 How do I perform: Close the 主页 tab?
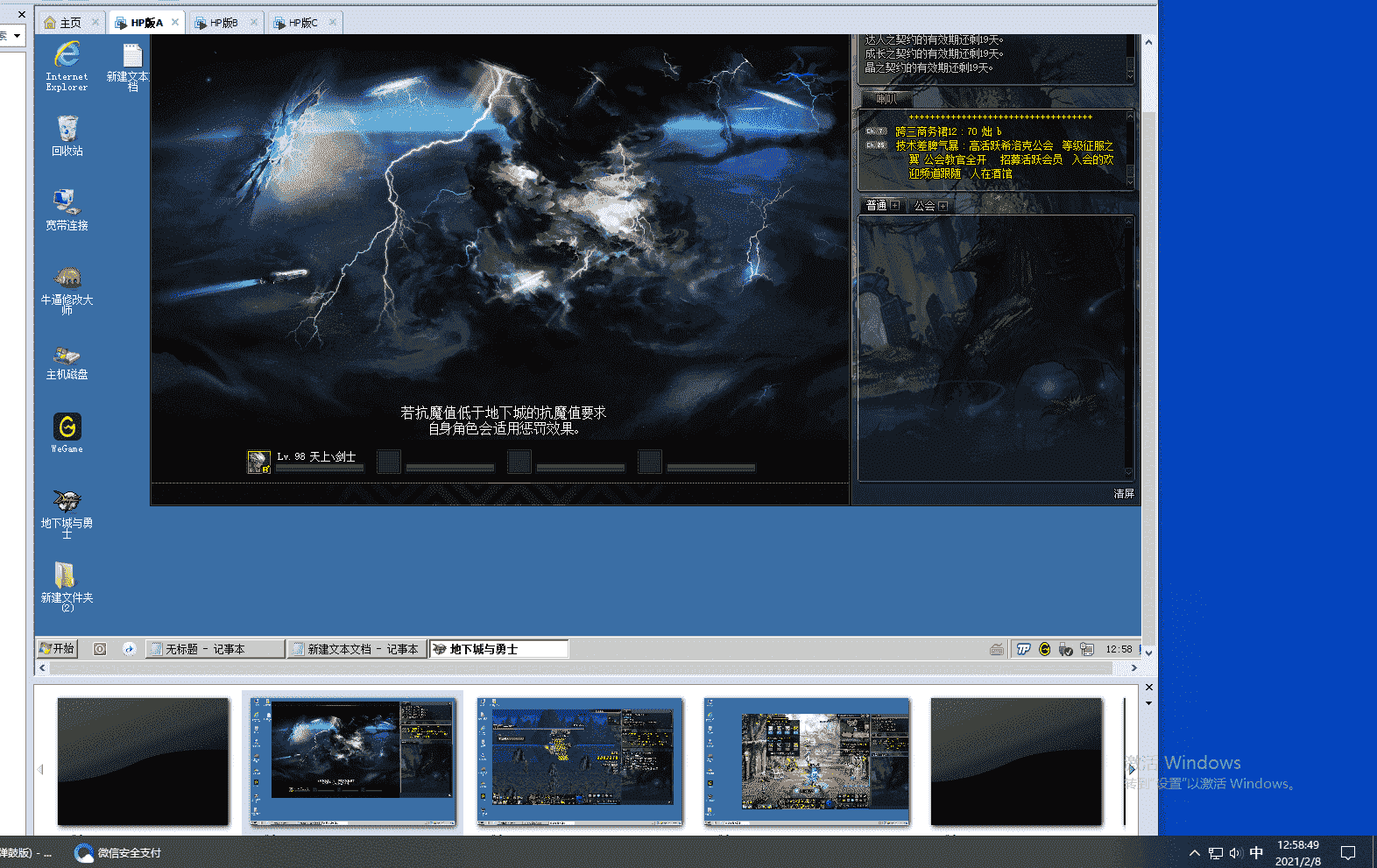[95, 22]
